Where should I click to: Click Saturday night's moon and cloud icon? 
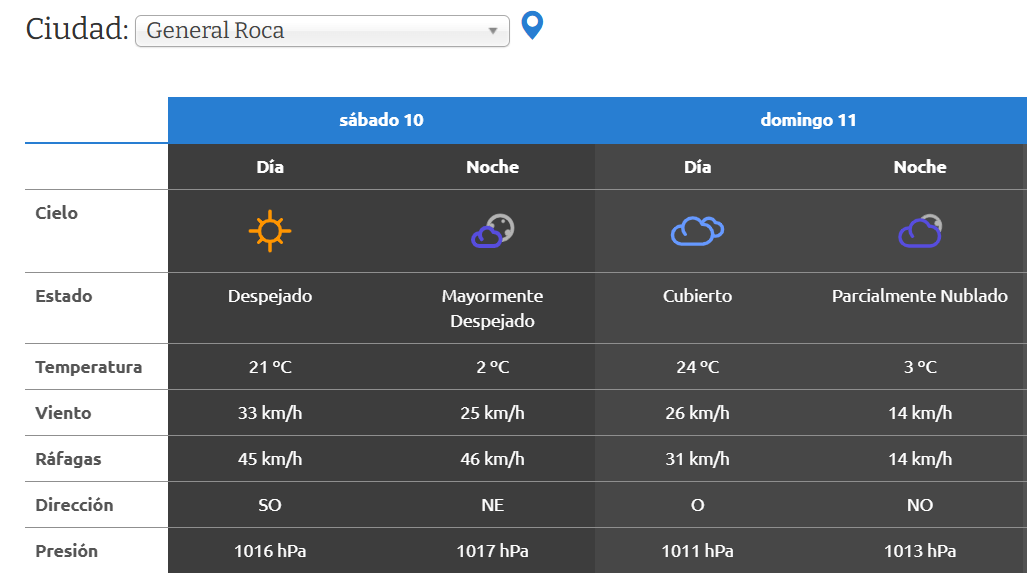[493, 231]
